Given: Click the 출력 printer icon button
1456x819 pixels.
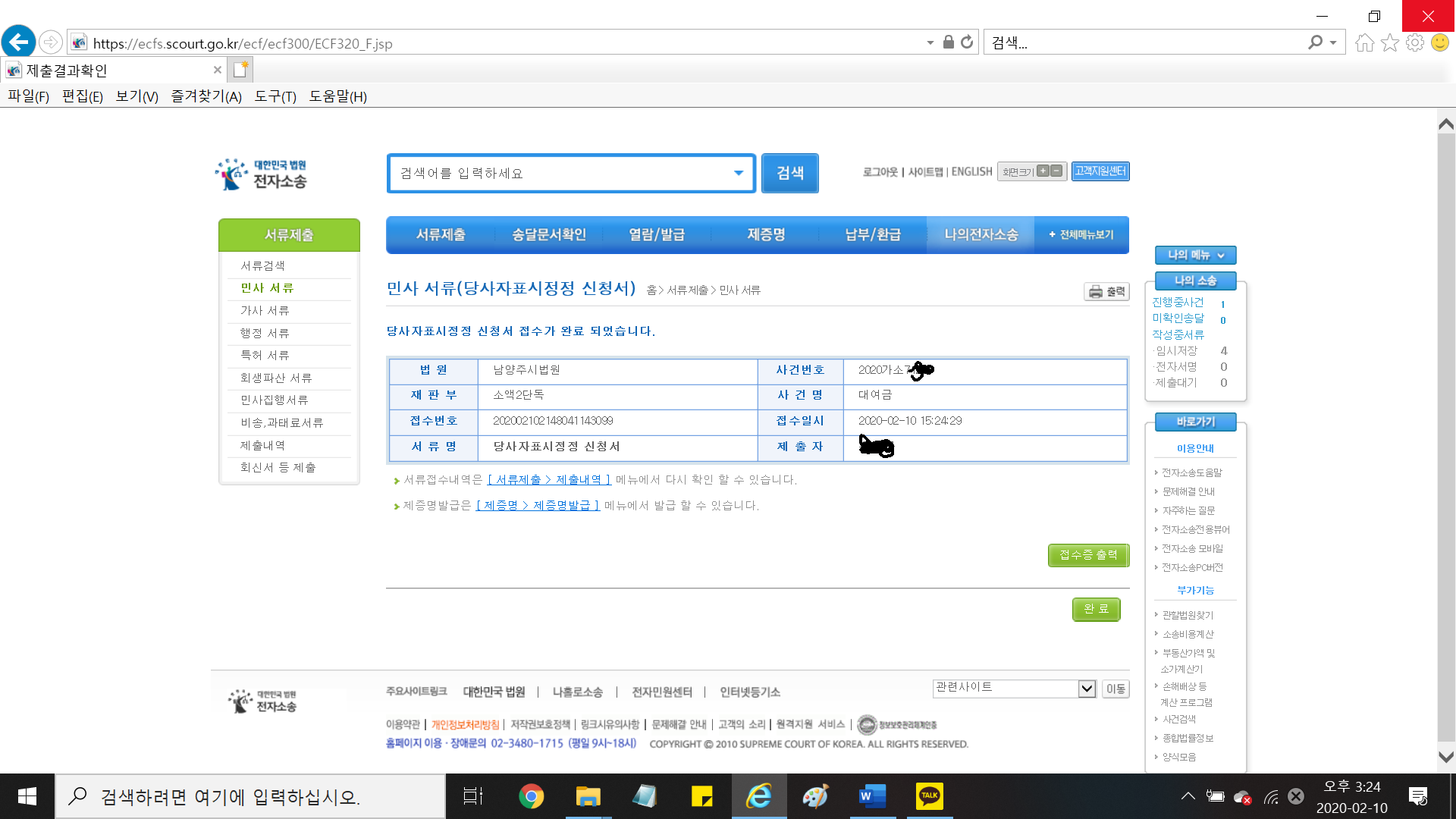Looking at the screenshot, I should point(1107,291).
